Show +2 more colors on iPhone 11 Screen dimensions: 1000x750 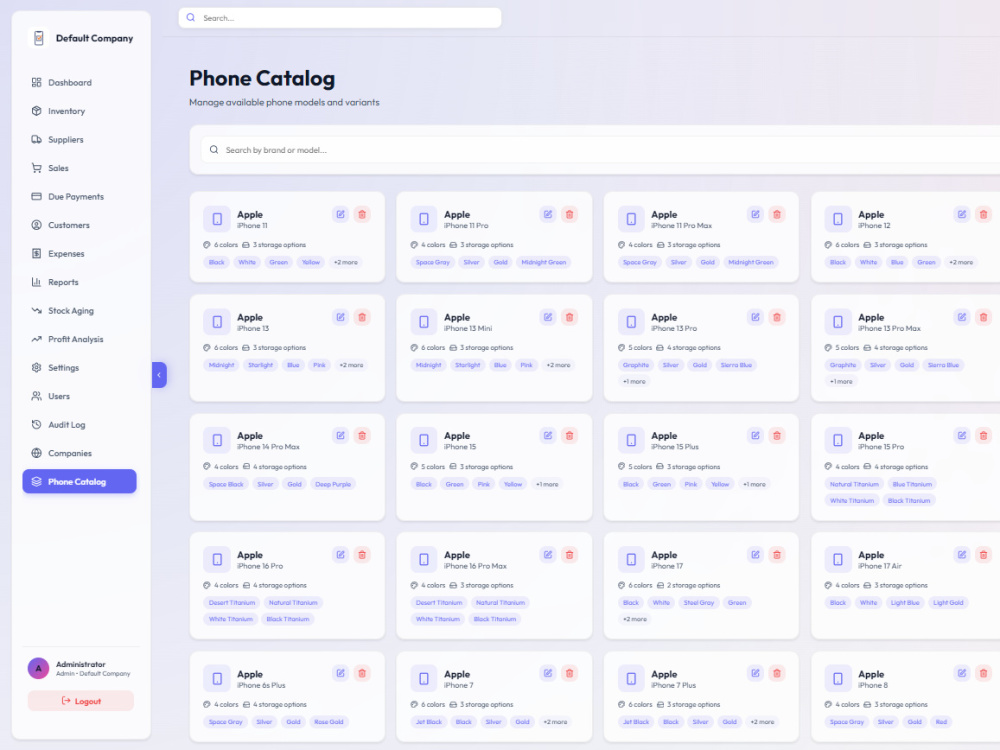(346, 262)
